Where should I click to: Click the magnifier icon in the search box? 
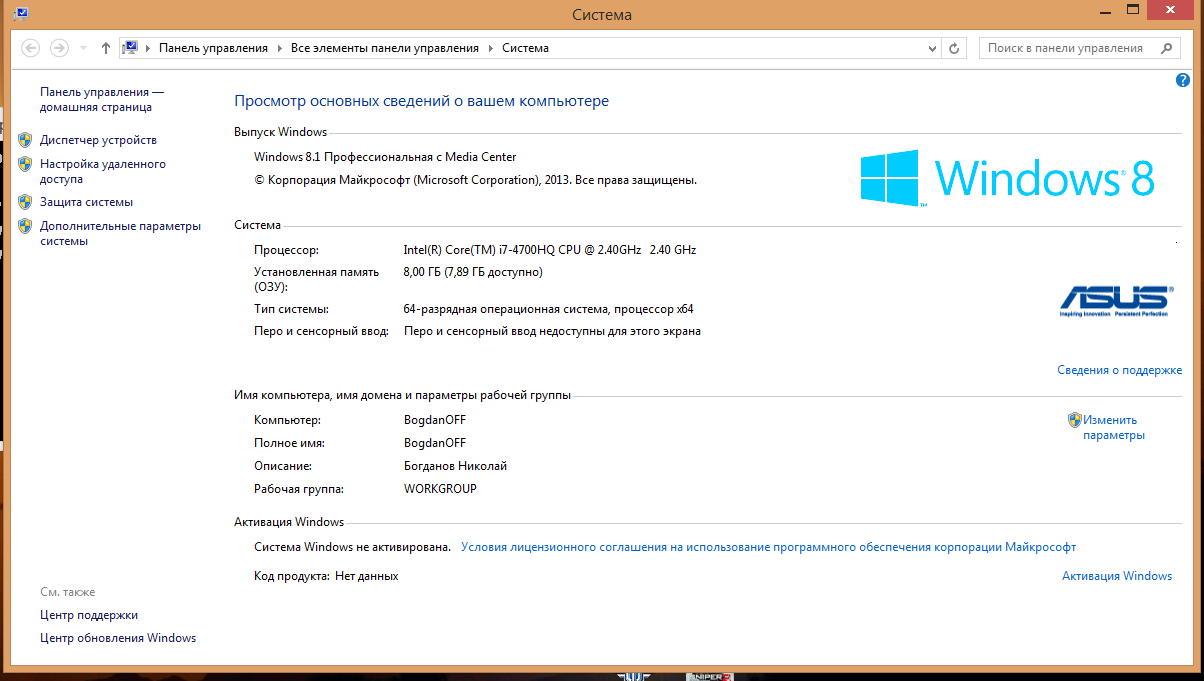[x=1166, y=48]
